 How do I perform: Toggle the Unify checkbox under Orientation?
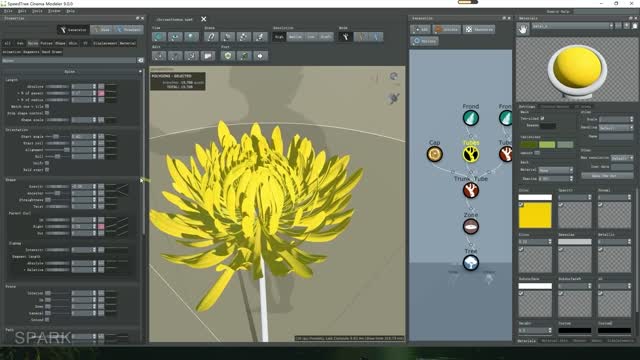(47, 163)
